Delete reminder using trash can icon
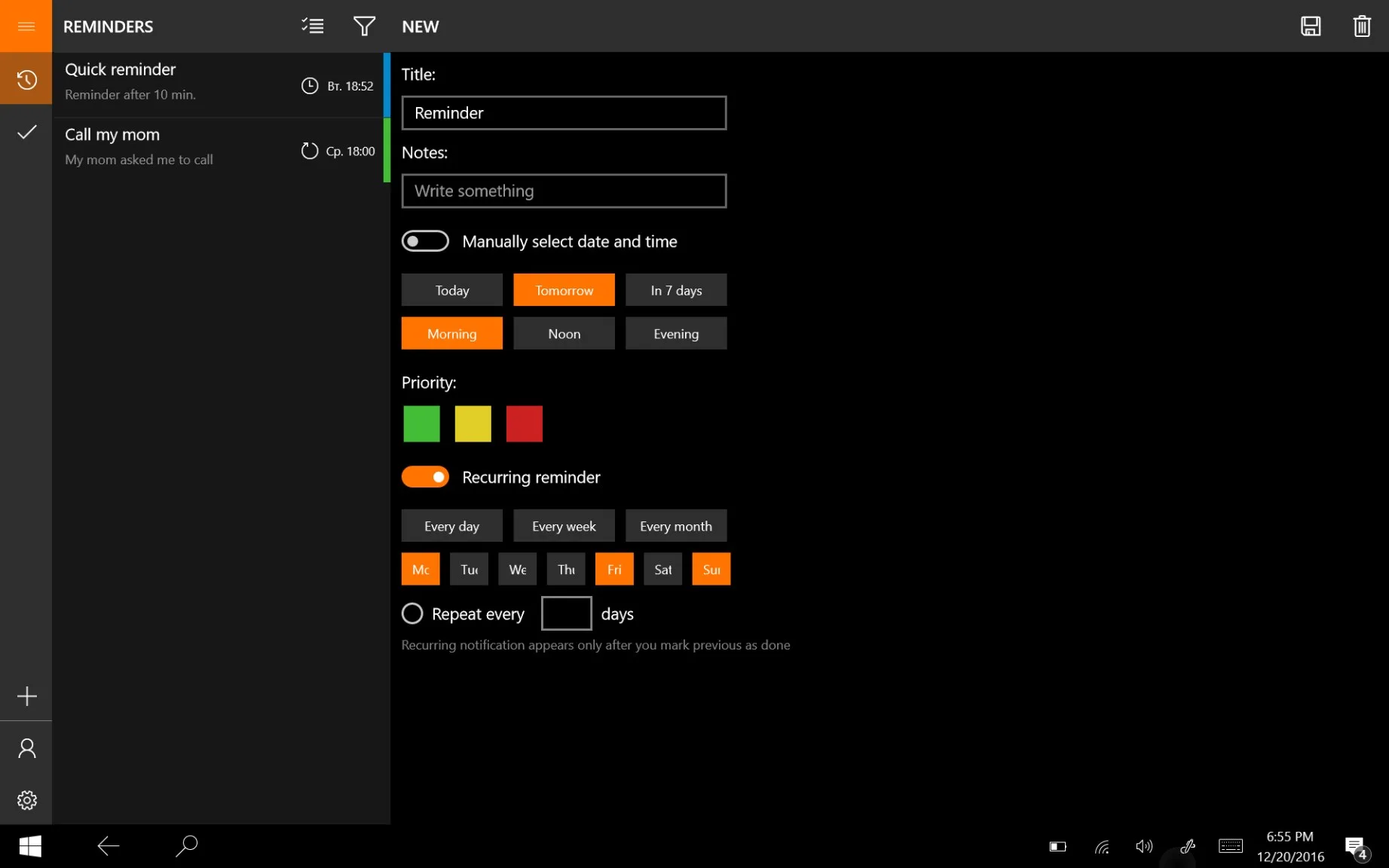The width and height of the screenshot is (1389, 868). click(x=1362, y=26)
